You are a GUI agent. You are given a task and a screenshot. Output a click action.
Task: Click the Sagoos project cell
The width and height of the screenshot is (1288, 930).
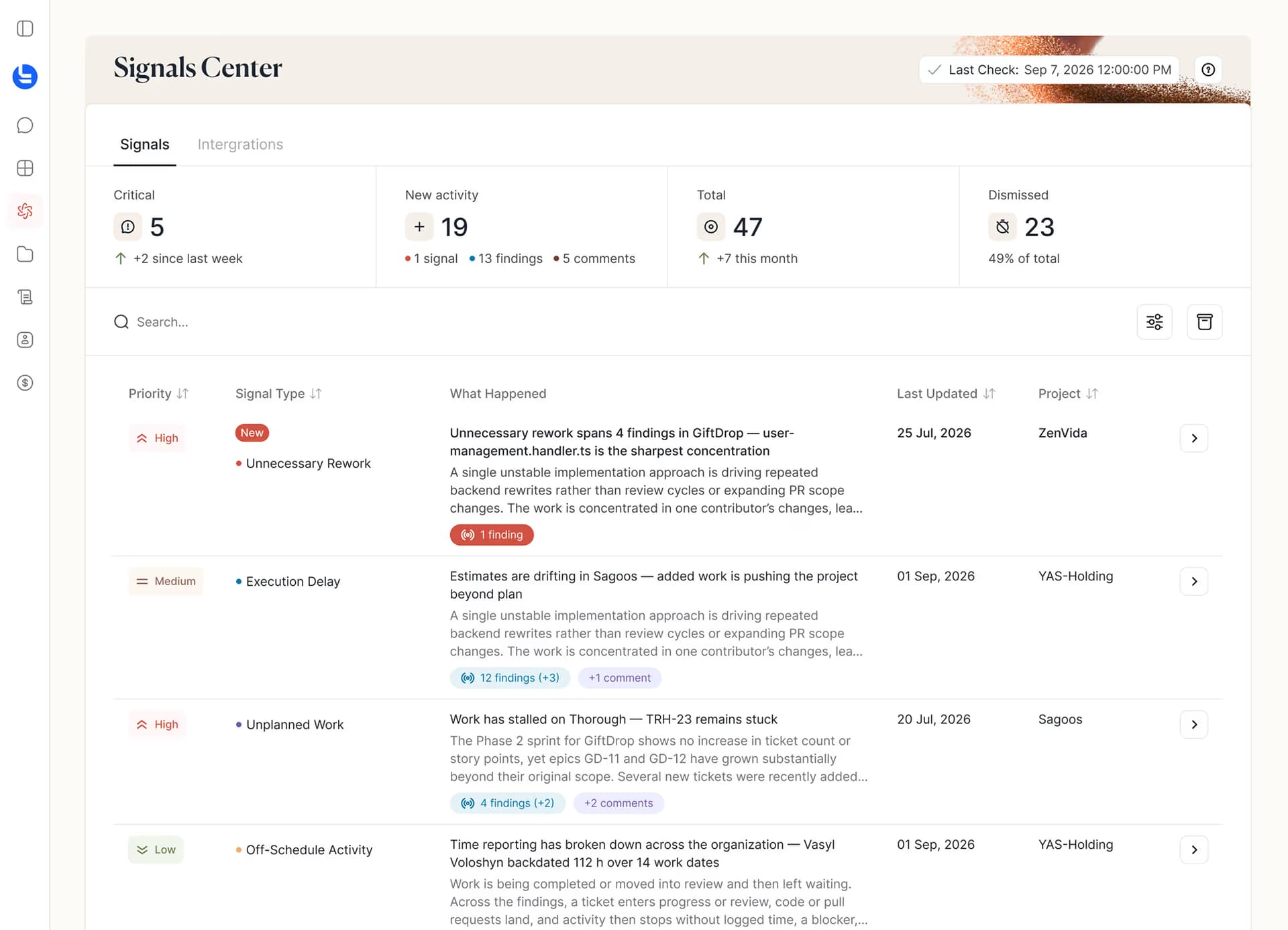(x=1060, y=719)
